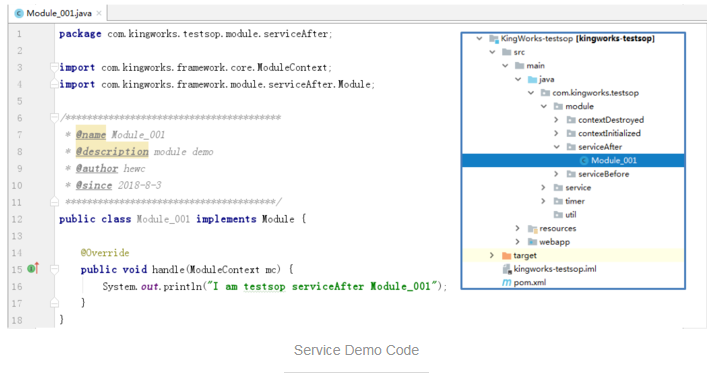
Task: Click the module package icon
Action: 558,107
